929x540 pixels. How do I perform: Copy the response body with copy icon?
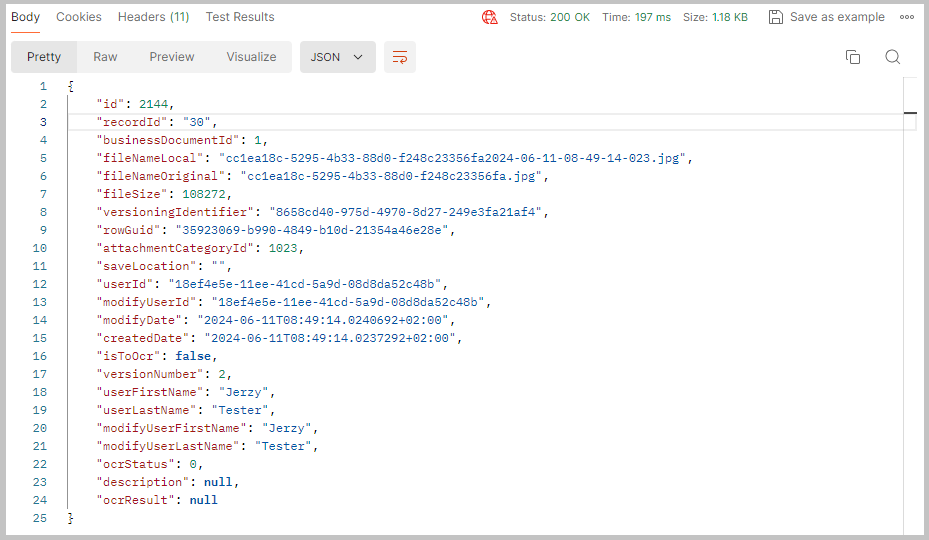point(852,57)
